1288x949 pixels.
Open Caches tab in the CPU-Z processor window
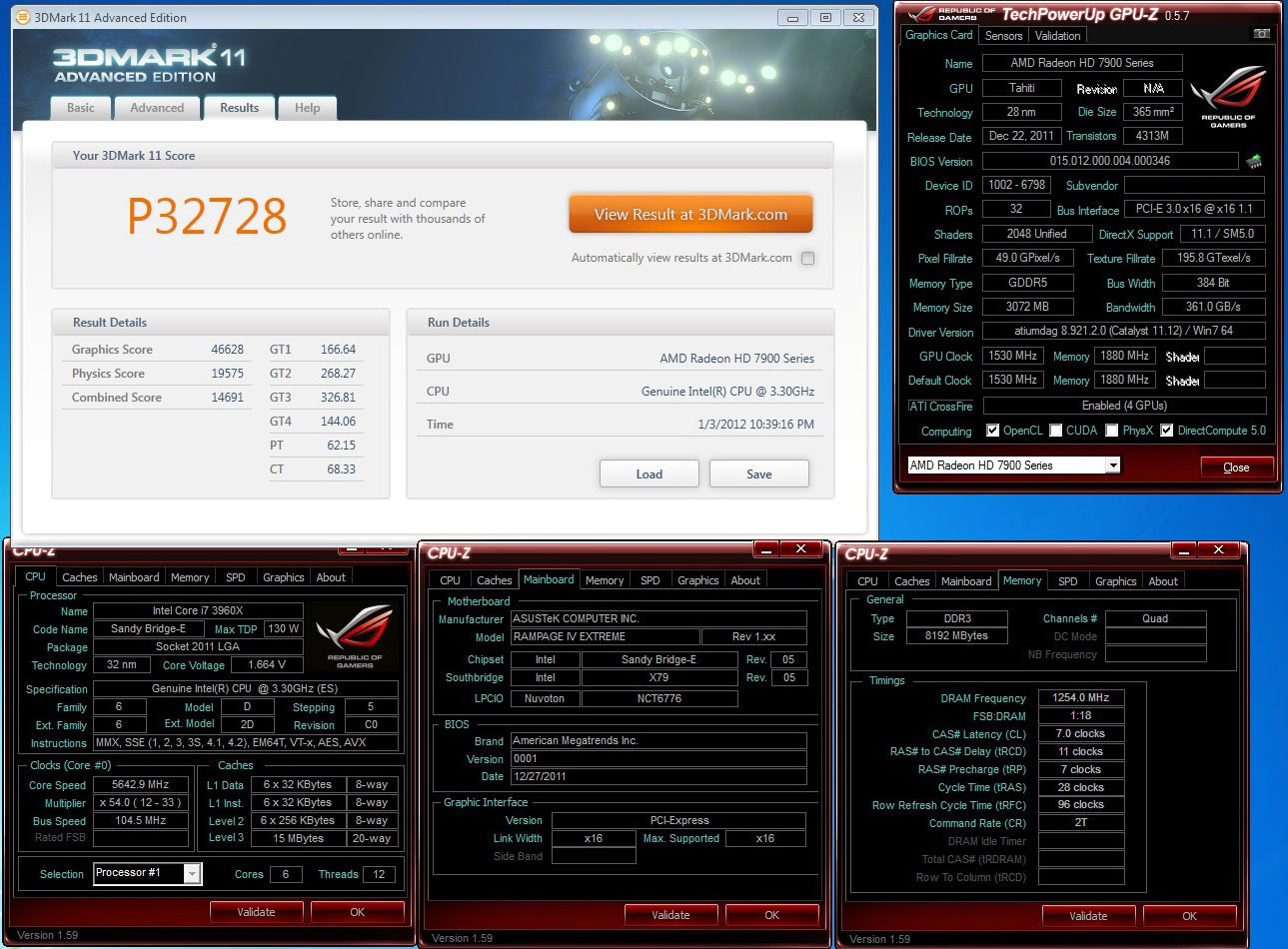click(x=80, y=577)
